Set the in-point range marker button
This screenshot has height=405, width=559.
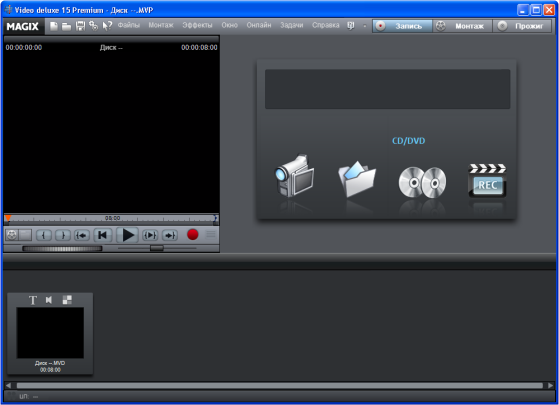[x=44, y=235]
